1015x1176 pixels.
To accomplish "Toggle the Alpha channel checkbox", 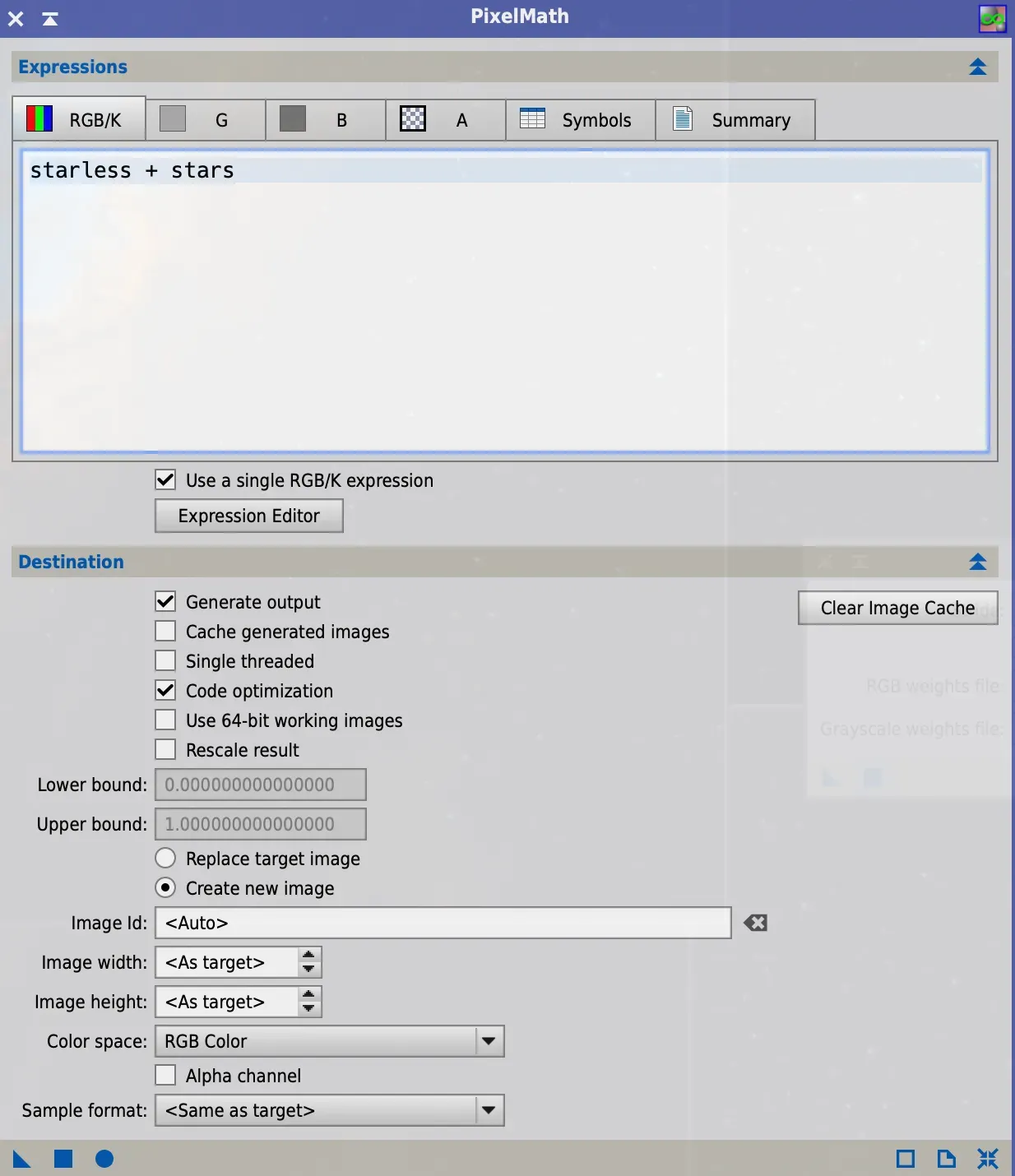I will [x=165, y=1075].
